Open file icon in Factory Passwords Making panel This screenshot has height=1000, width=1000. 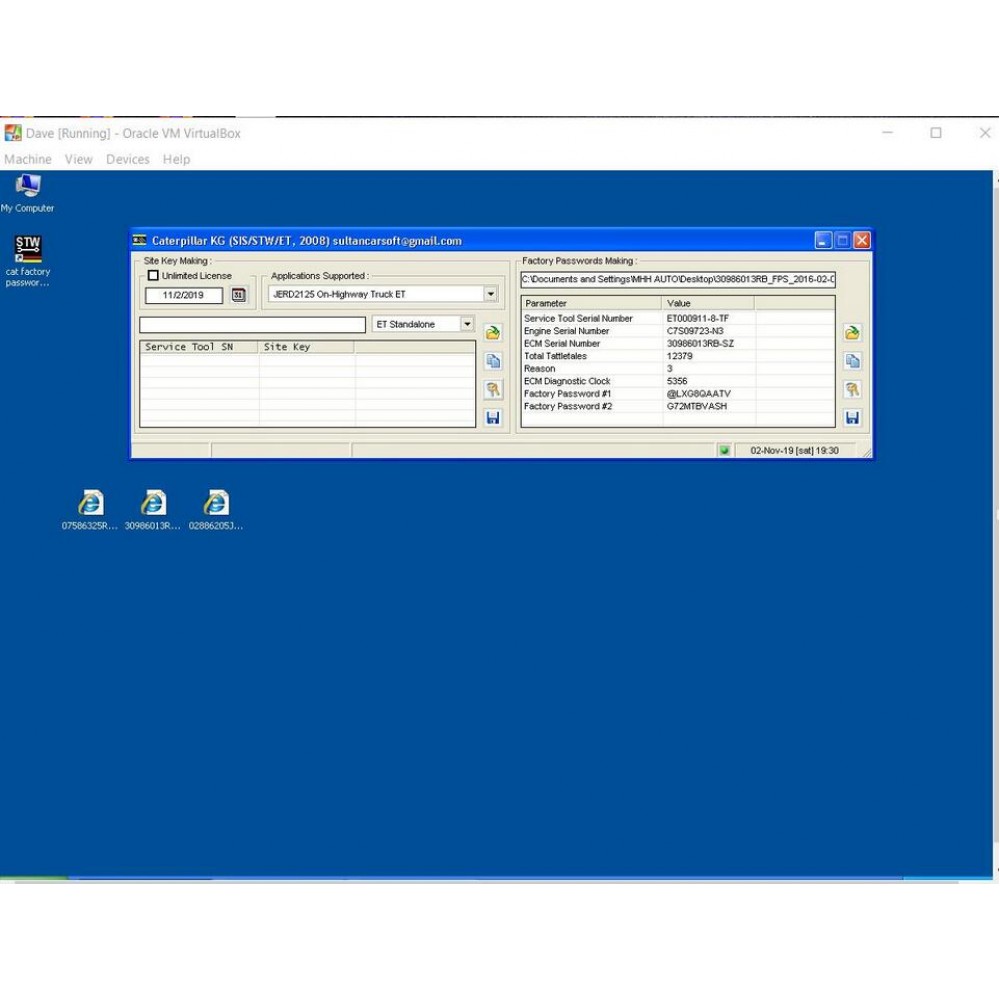pos(852,333)
